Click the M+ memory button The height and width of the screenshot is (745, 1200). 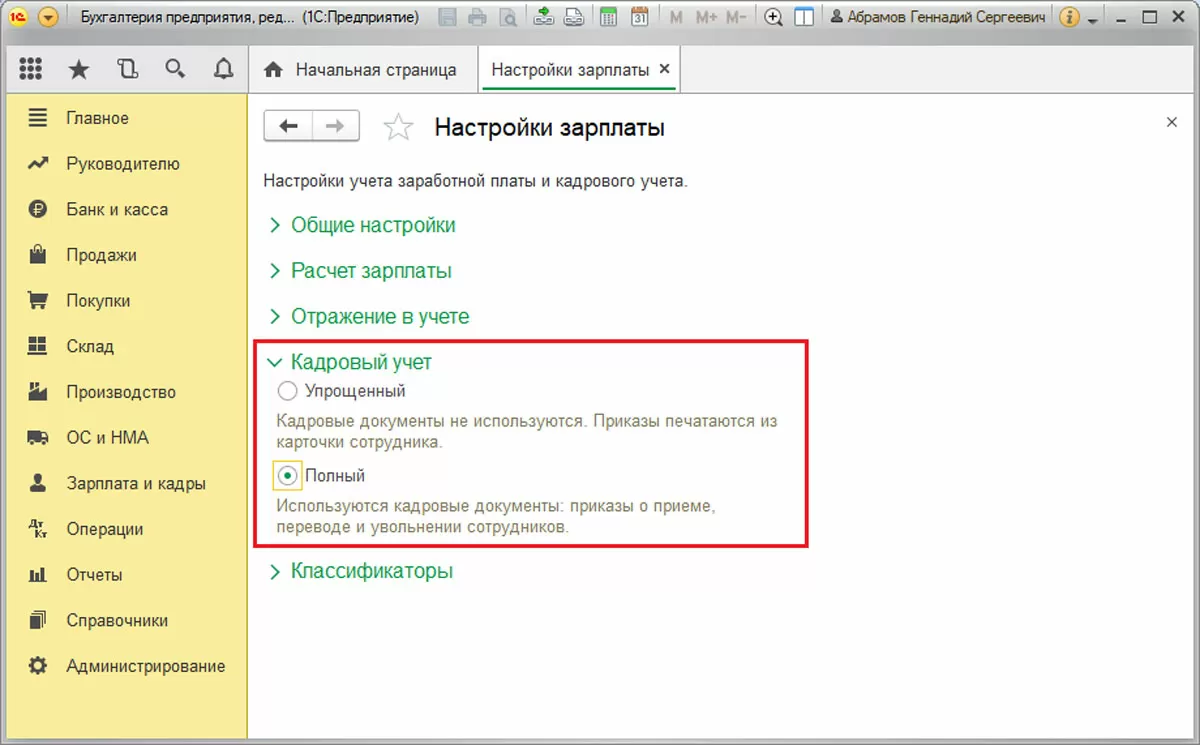coord(706,17)
